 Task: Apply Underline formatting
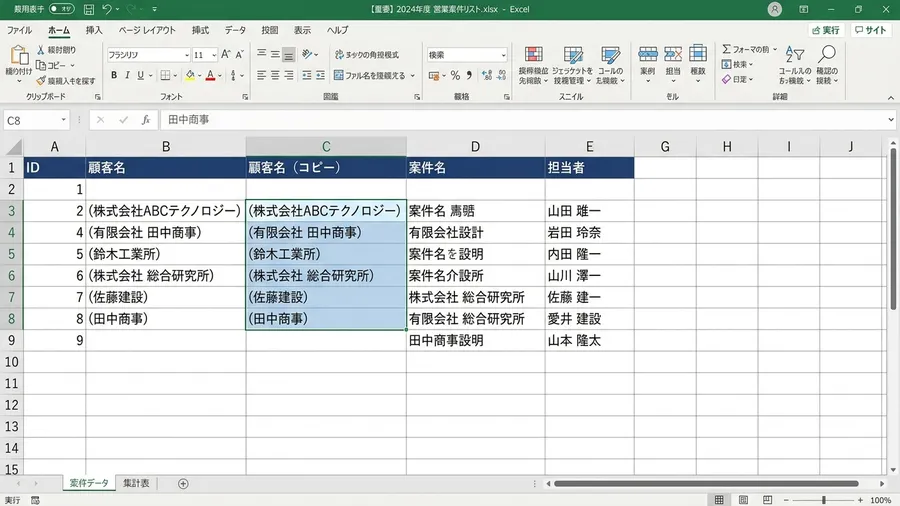click(x=140, y=75)
